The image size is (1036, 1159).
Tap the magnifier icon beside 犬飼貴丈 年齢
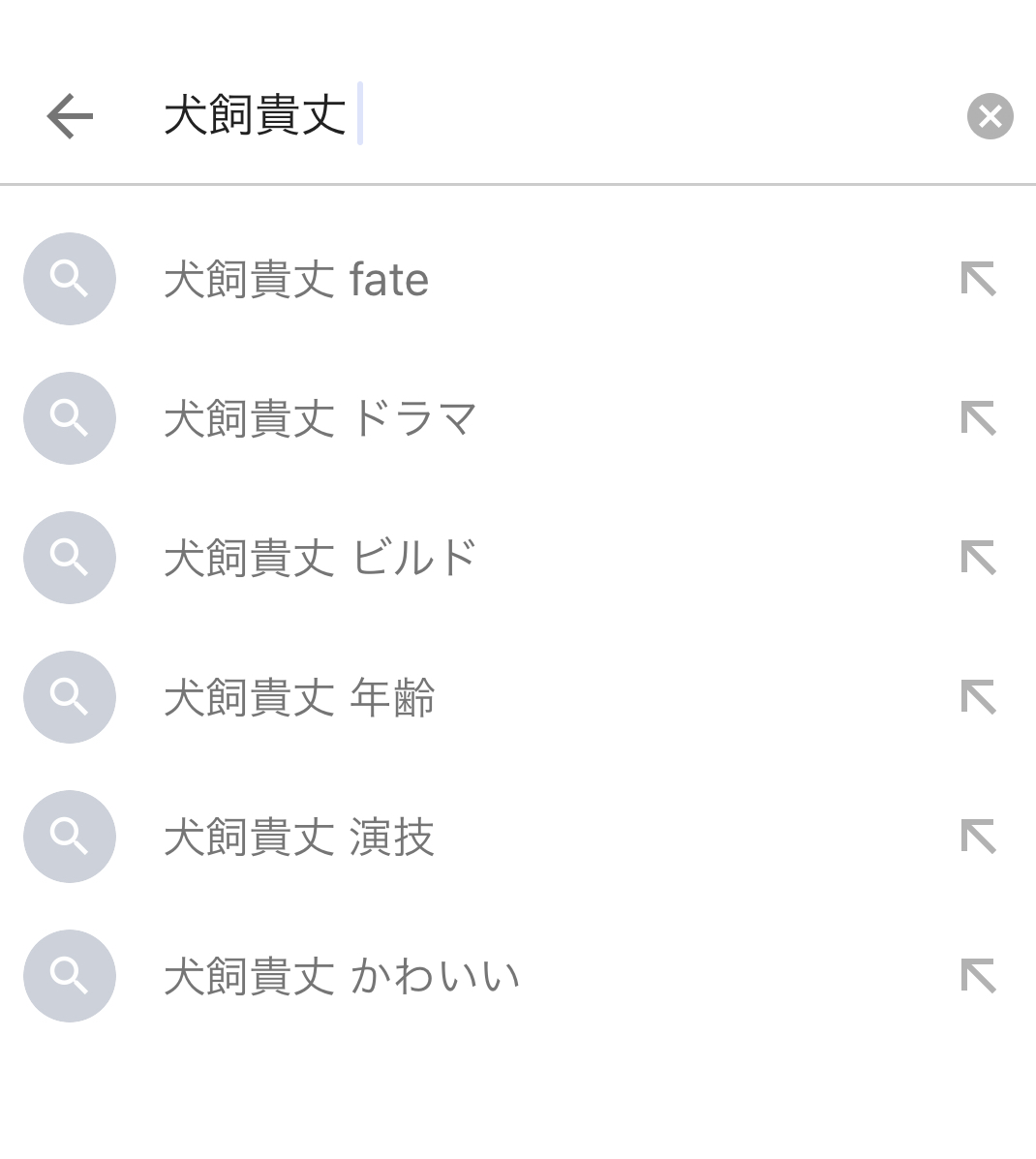[x=70, y=697]
